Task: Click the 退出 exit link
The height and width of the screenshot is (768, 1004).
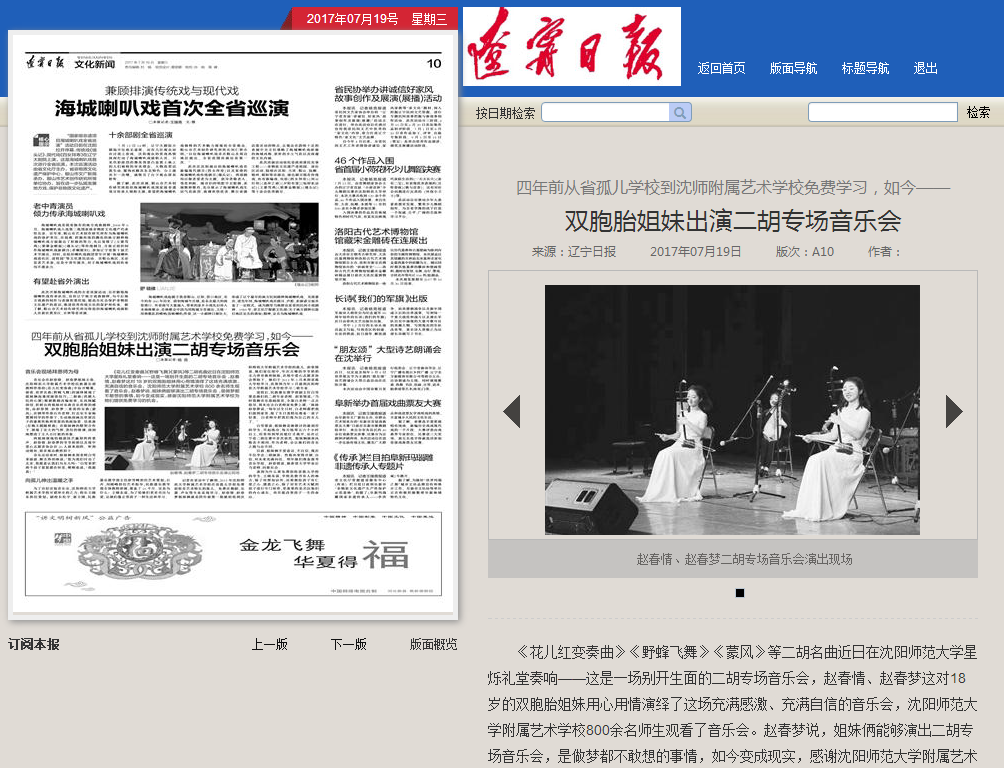Action: point(925,68)
